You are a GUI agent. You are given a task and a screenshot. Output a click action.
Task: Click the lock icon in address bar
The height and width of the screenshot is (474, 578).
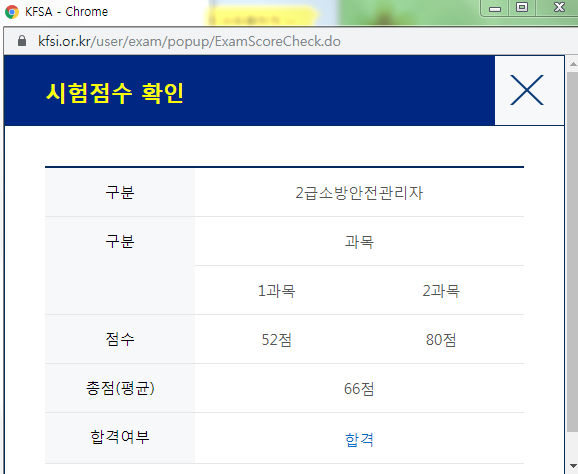[22, 41]
